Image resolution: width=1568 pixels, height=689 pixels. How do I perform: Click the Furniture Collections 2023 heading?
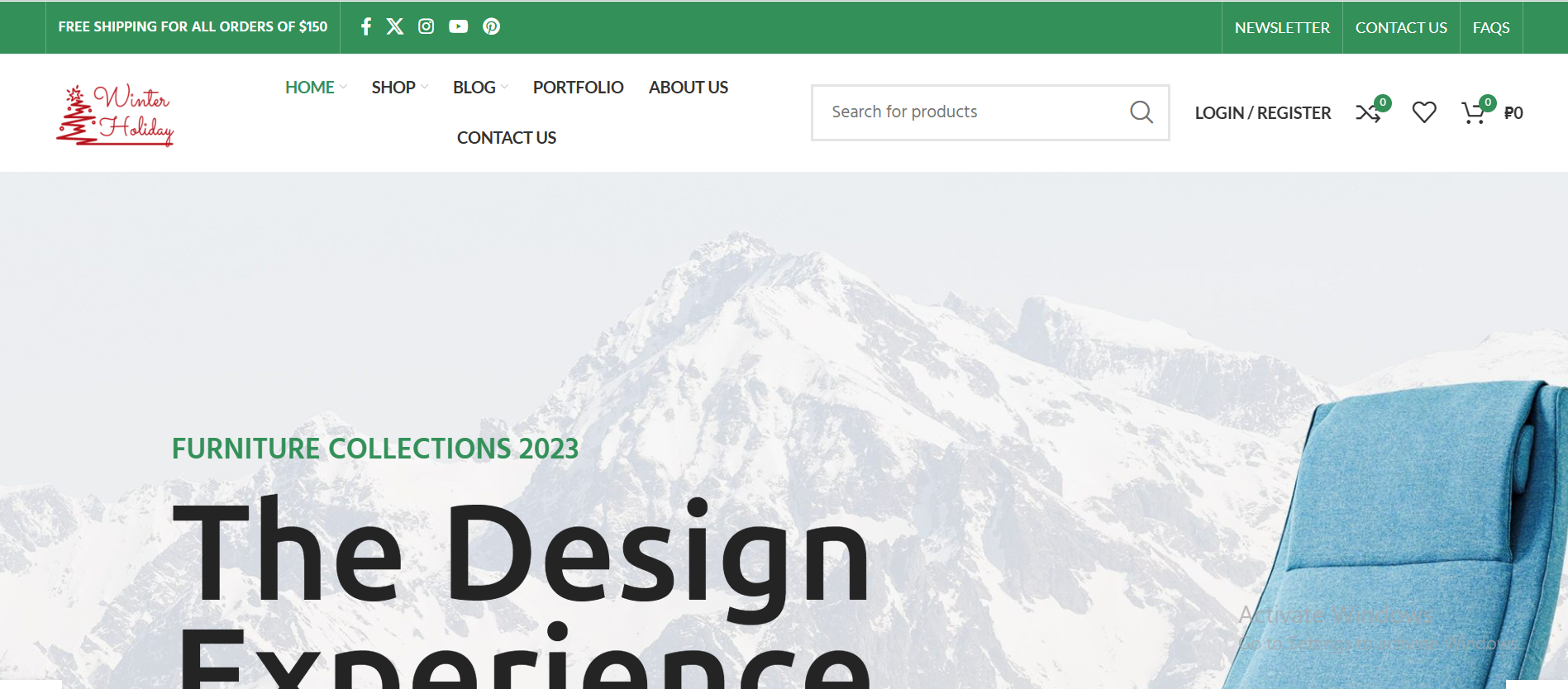click(375, 448)
